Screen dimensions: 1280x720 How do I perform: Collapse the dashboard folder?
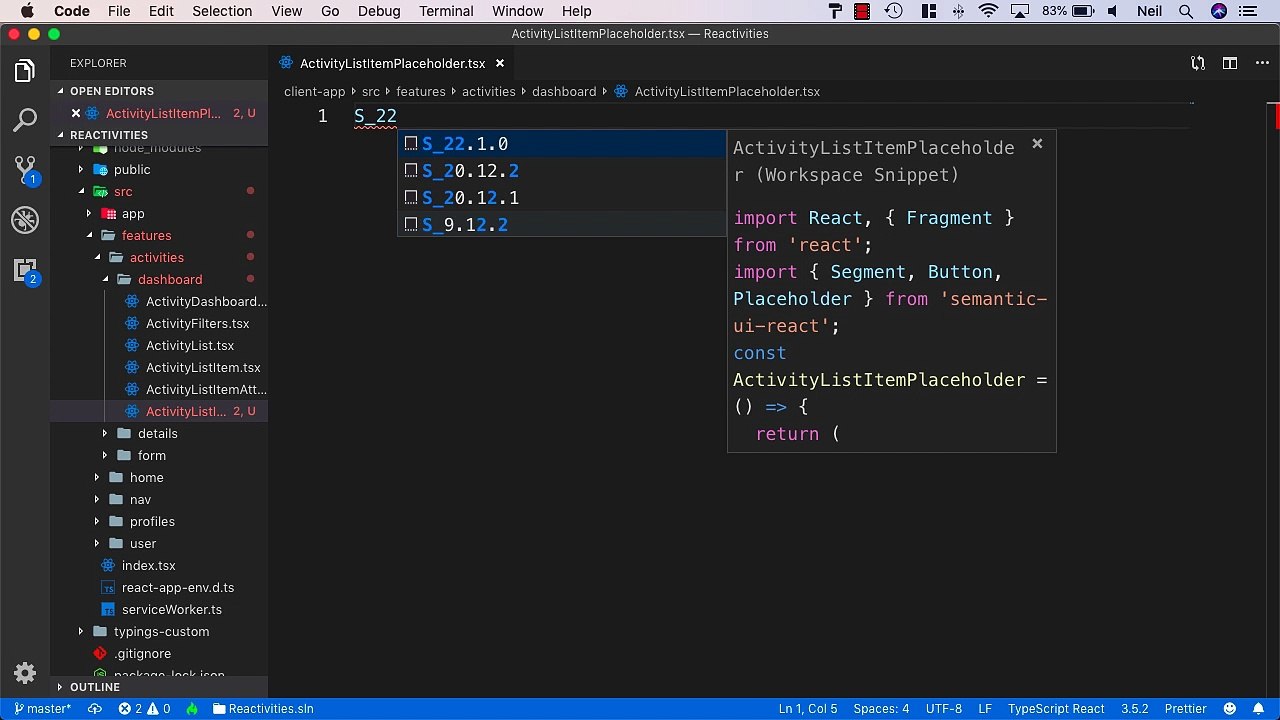coord(169,279)
